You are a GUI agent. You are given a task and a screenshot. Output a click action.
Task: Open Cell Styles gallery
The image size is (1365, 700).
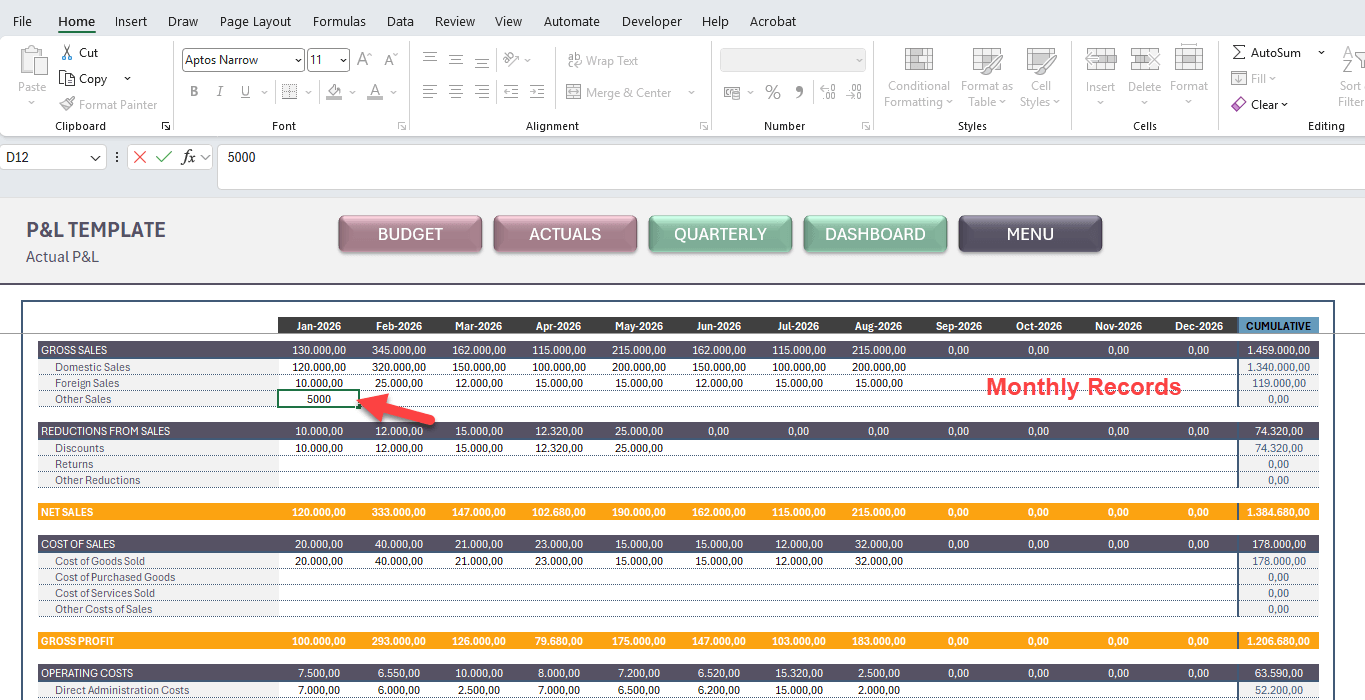tap(1040, 77)
